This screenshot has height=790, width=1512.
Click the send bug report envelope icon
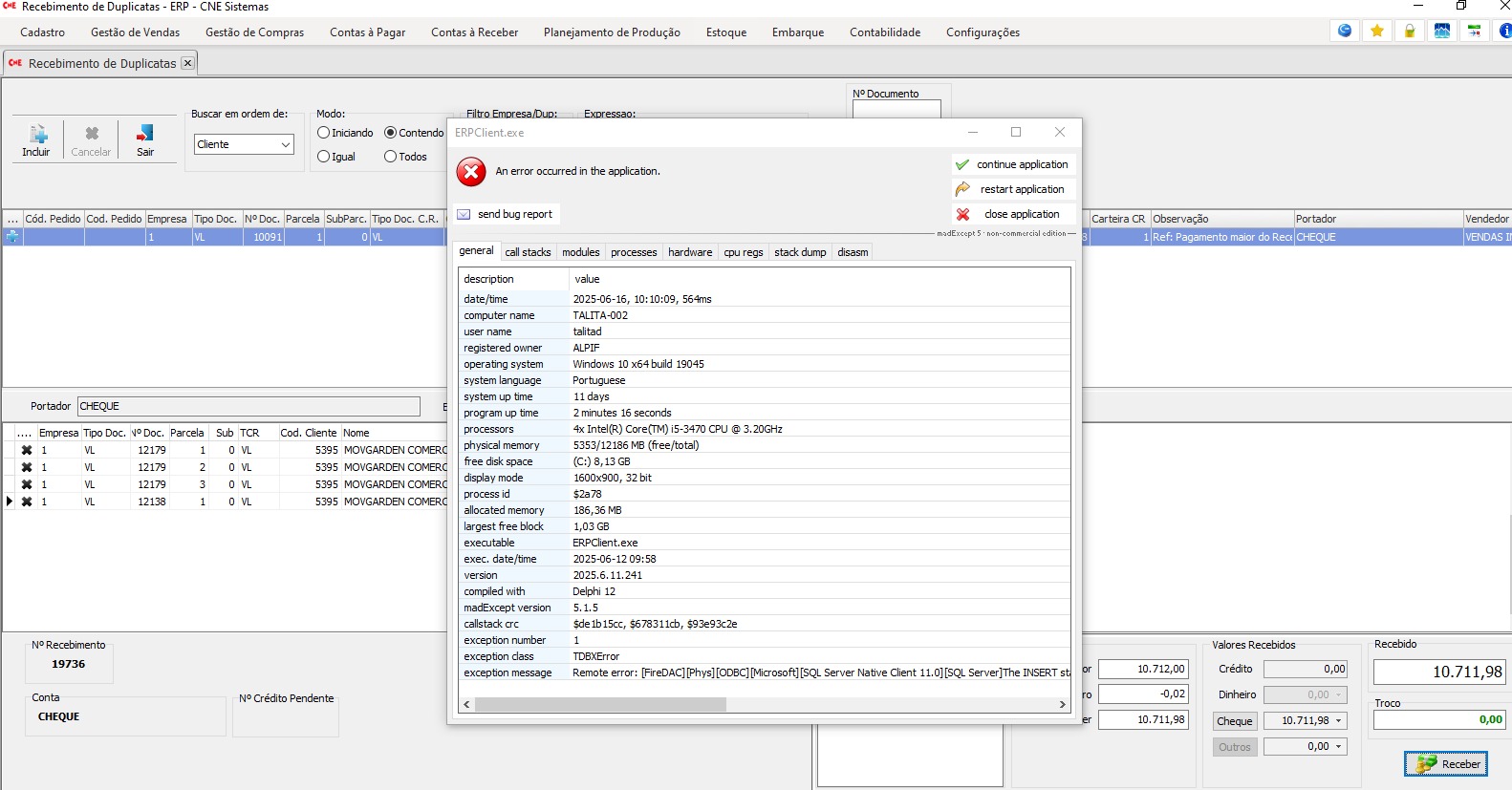click(464, 215)
